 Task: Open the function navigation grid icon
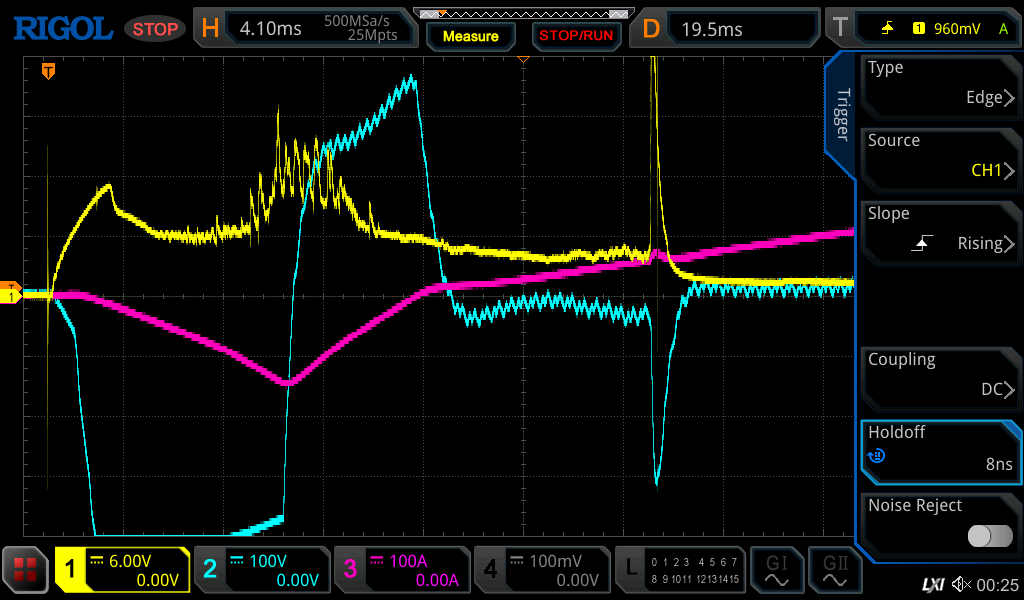point(26,571)
